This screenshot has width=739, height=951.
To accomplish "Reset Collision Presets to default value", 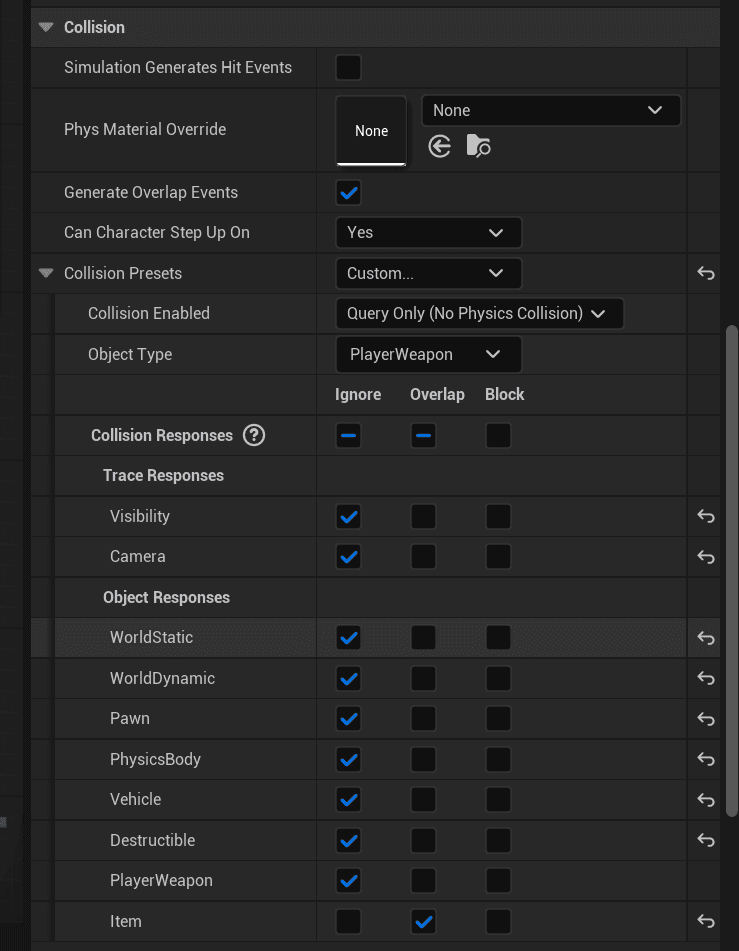I will tap(706, 273).
